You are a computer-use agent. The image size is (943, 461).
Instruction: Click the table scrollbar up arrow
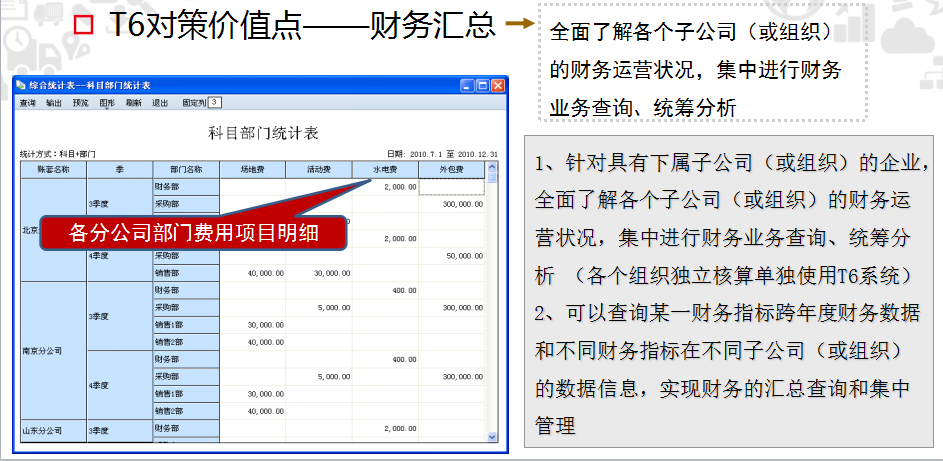pos(492,166)
